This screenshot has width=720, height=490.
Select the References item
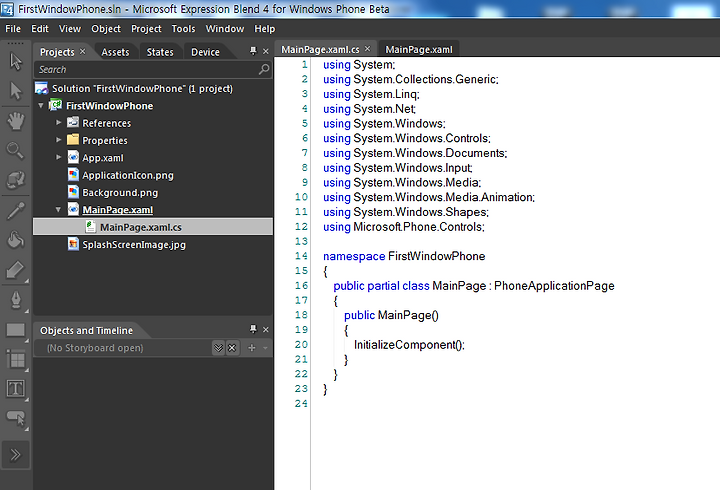(107, 123)
